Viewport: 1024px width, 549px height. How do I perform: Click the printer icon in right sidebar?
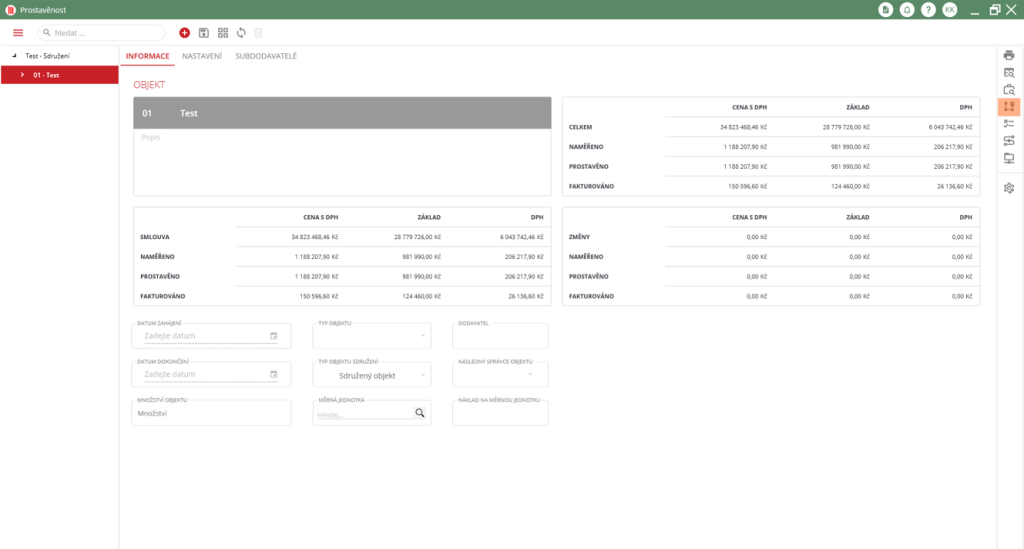pyautogui.click(x=1009, y=55)
